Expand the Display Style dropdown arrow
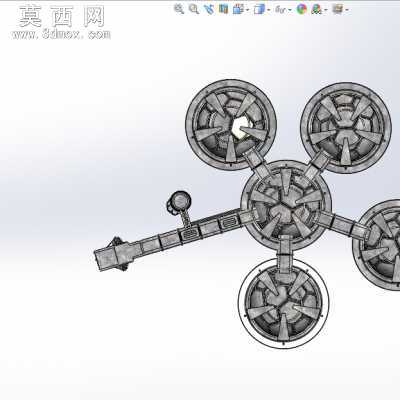 [269, 10]
